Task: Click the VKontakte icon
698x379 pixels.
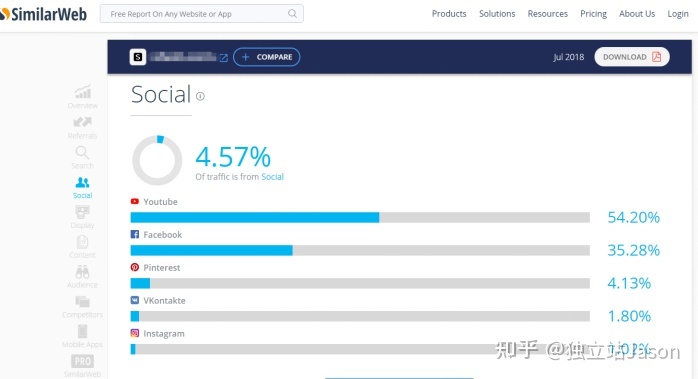Action: point(134,300)
